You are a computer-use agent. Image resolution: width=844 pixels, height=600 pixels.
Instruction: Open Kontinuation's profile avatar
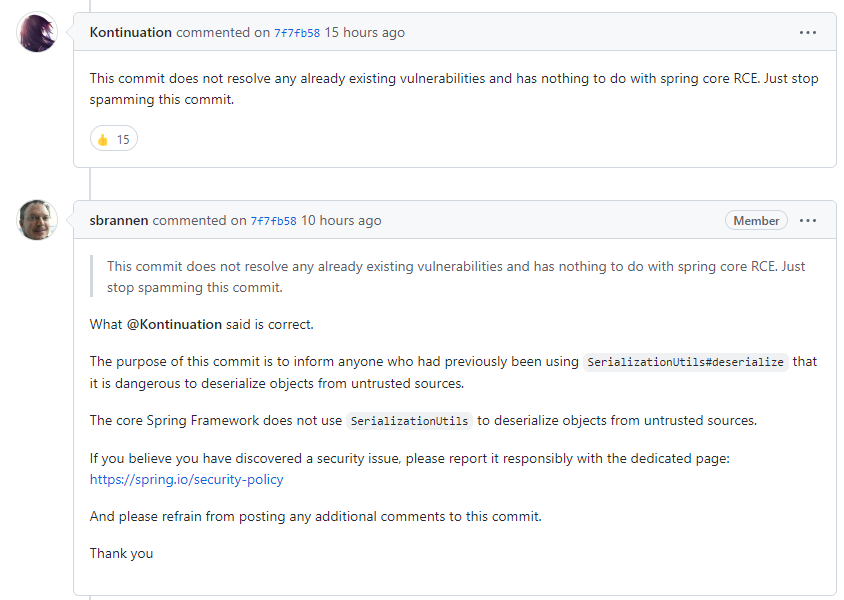37,32
